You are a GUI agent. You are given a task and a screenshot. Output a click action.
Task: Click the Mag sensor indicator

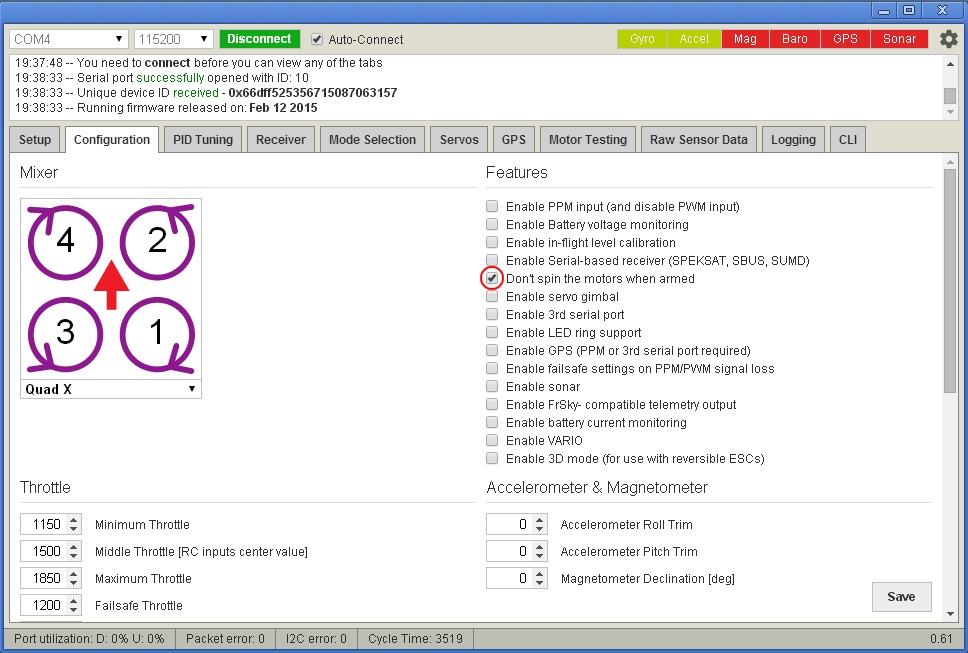coord(745,39)
